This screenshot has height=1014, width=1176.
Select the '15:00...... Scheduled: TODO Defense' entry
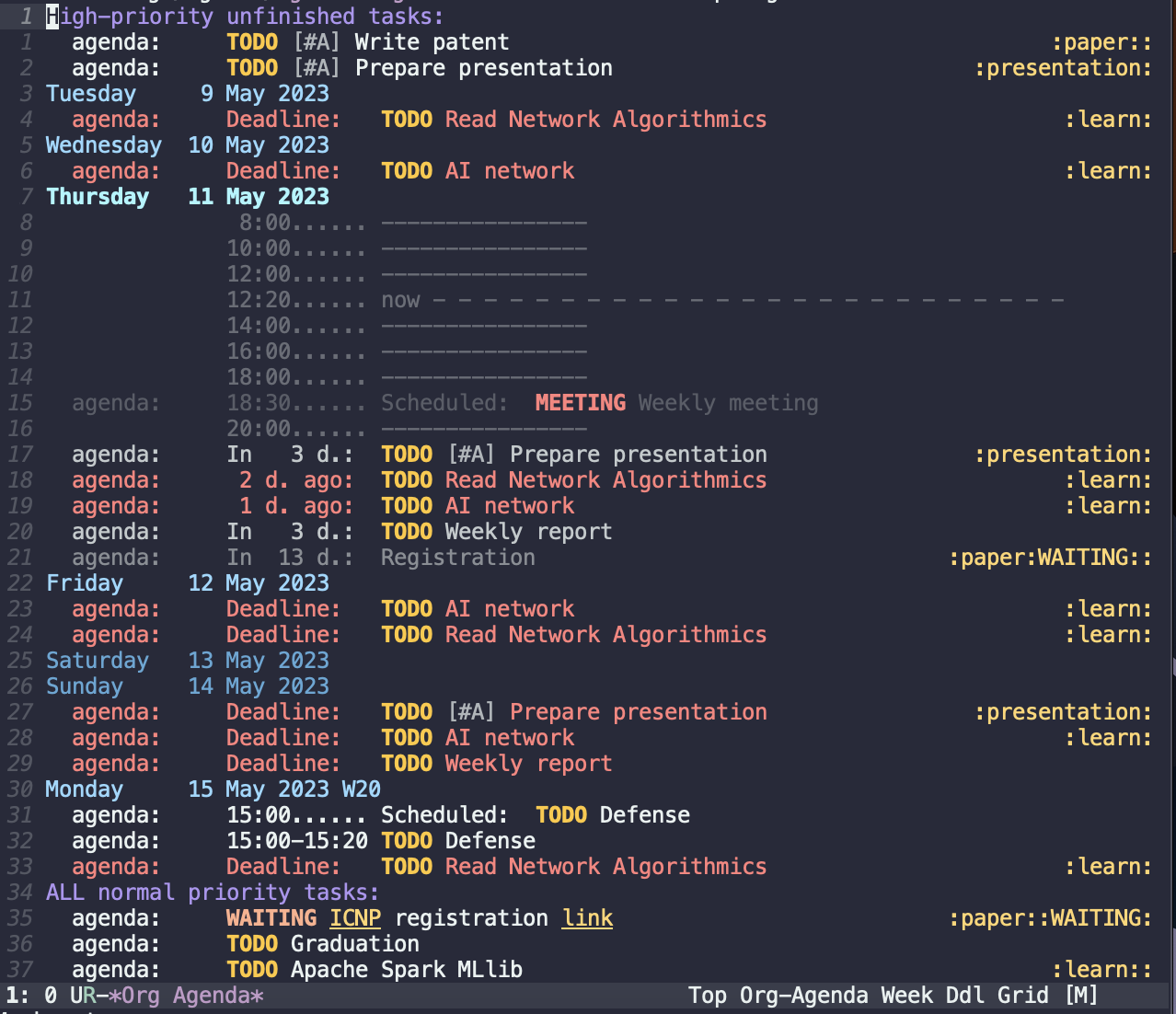(x=381, y=815)
